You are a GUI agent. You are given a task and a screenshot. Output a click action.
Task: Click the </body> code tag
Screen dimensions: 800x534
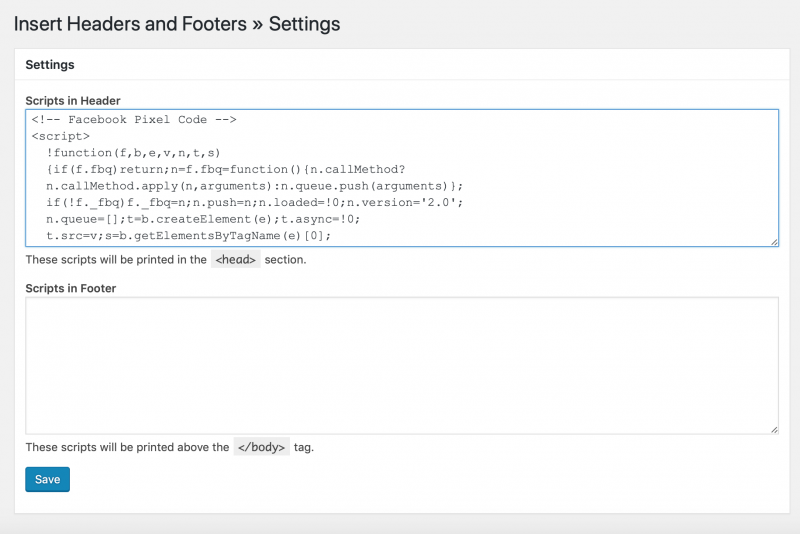click(x=262, y=447)
